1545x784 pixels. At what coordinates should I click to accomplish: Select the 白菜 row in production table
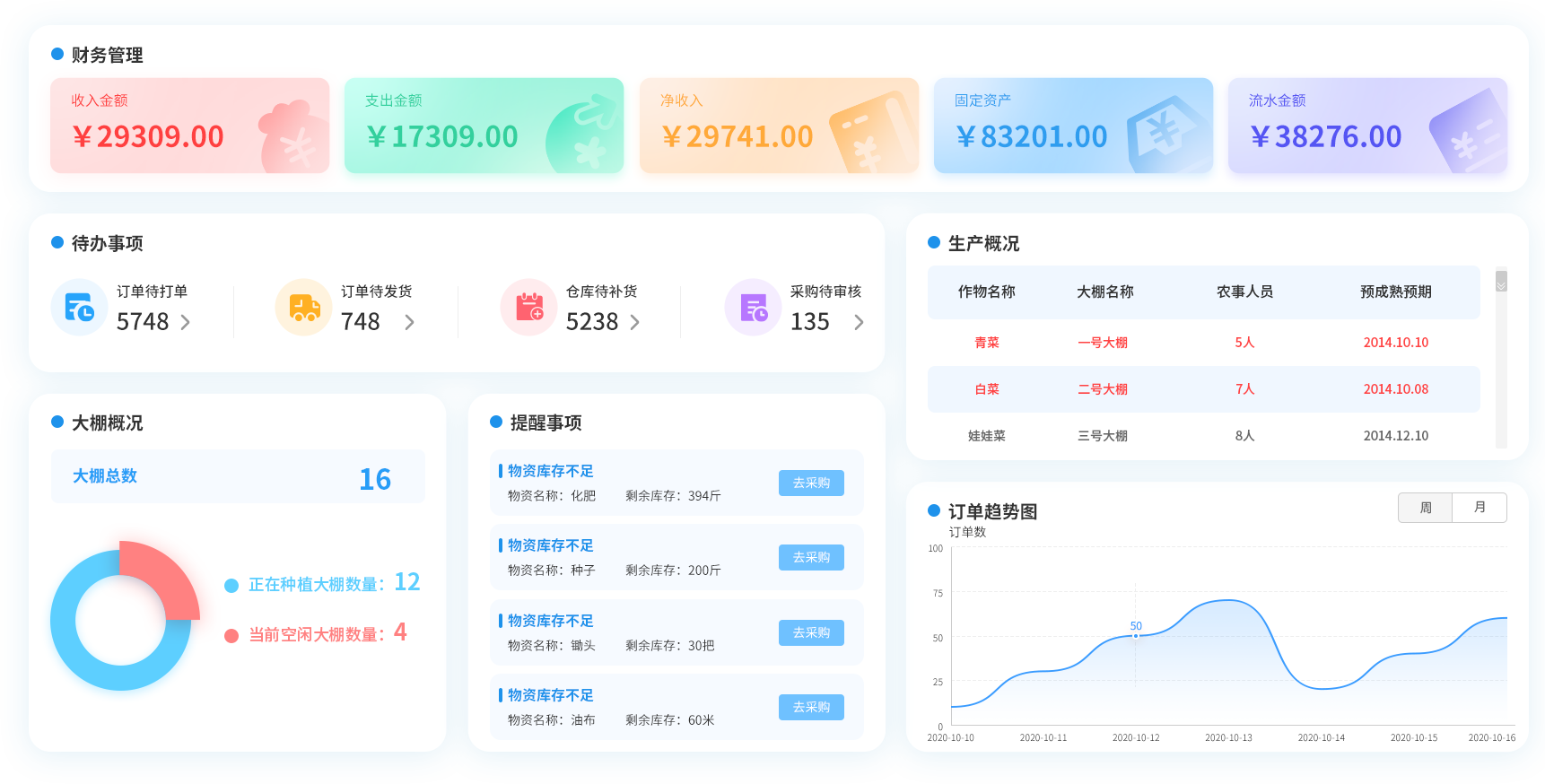(x=1203, y=389)
